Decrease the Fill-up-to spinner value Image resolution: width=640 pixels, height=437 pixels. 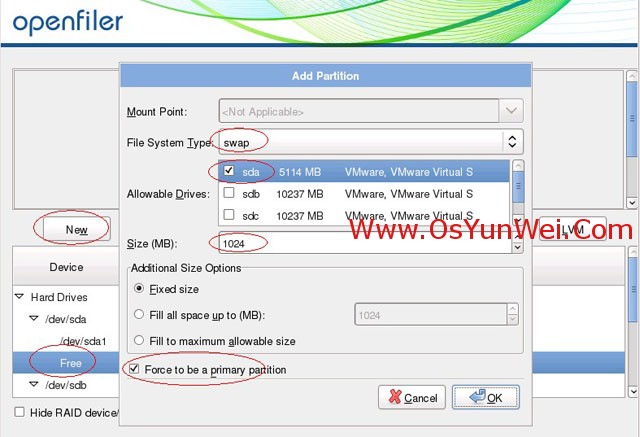pyautogui.click(x=513, y=320)
